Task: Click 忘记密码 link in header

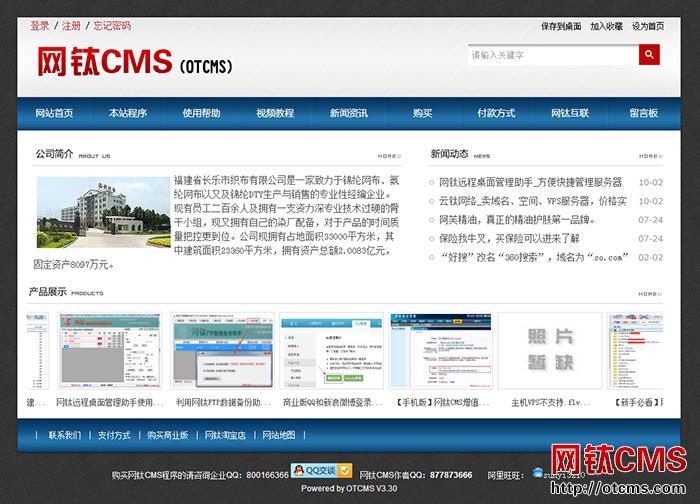Action: tap(112, 26)
